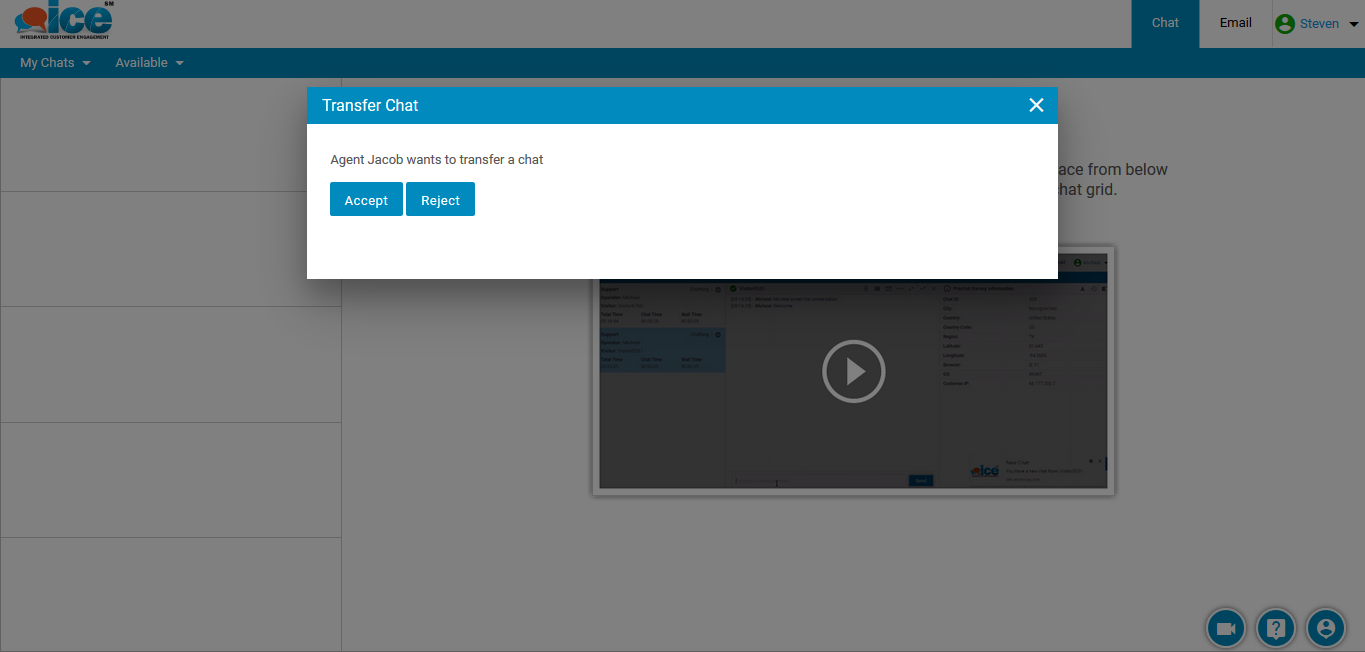This screenshot has height=652, width=1365.
Task: Reject the chat transfer request
Action: pyautogui.click(x=440, y=199)
